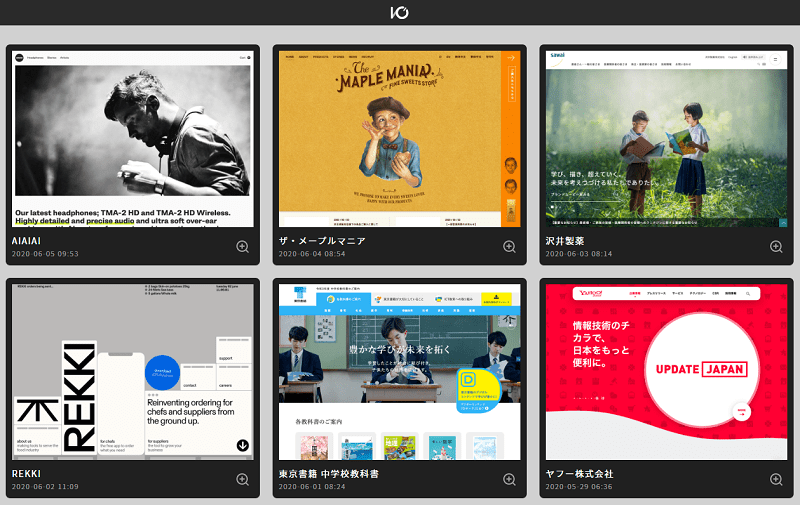800x505 pixels.
Task: Click the date 2020-06-05 09:53
Action: pyautogui.click(x=45, y=254)
